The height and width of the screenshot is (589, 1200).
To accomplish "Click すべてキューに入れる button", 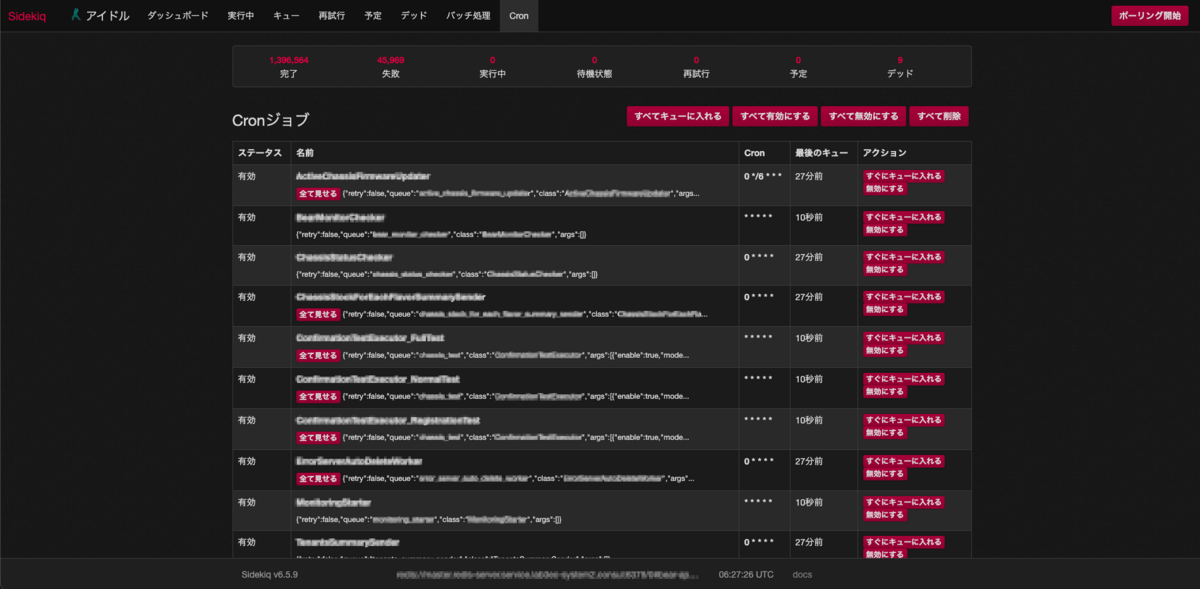I will point(678,116).
